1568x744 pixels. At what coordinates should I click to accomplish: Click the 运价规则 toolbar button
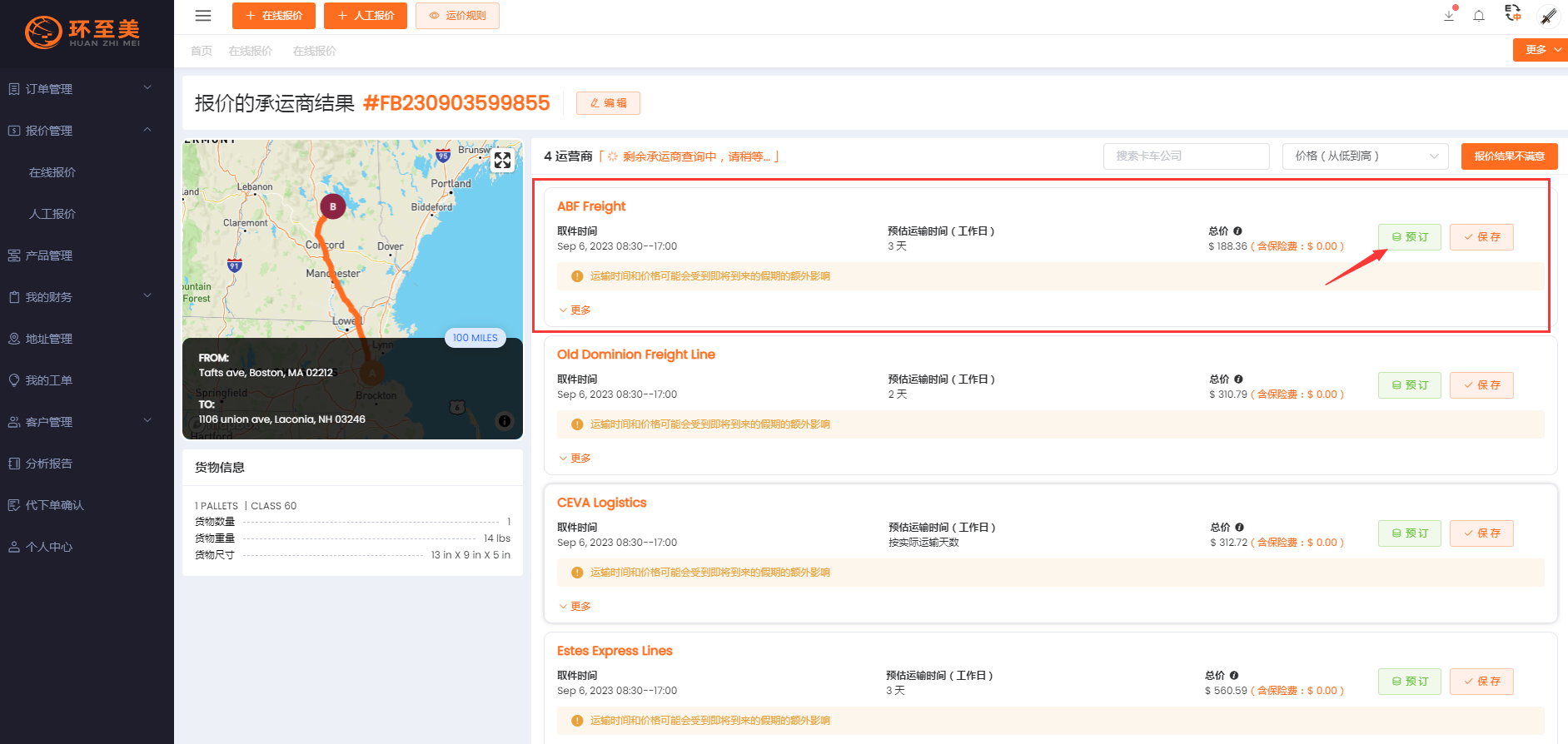click(457, 16)
